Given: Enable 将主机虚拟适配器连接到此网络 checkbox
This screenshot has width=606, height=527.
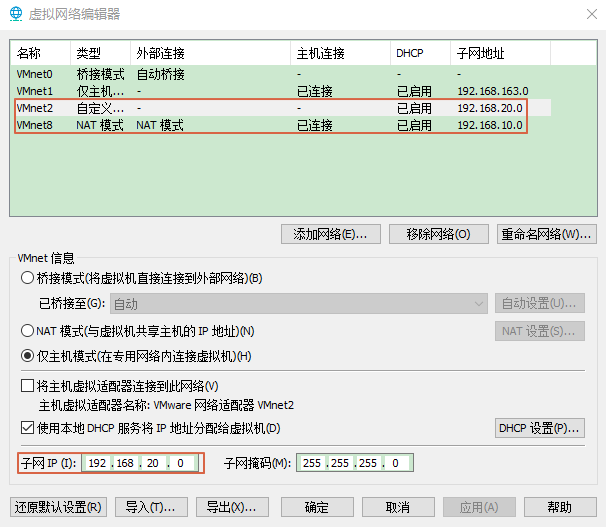Looking at the screenshot, I should [x=27, y=386].
